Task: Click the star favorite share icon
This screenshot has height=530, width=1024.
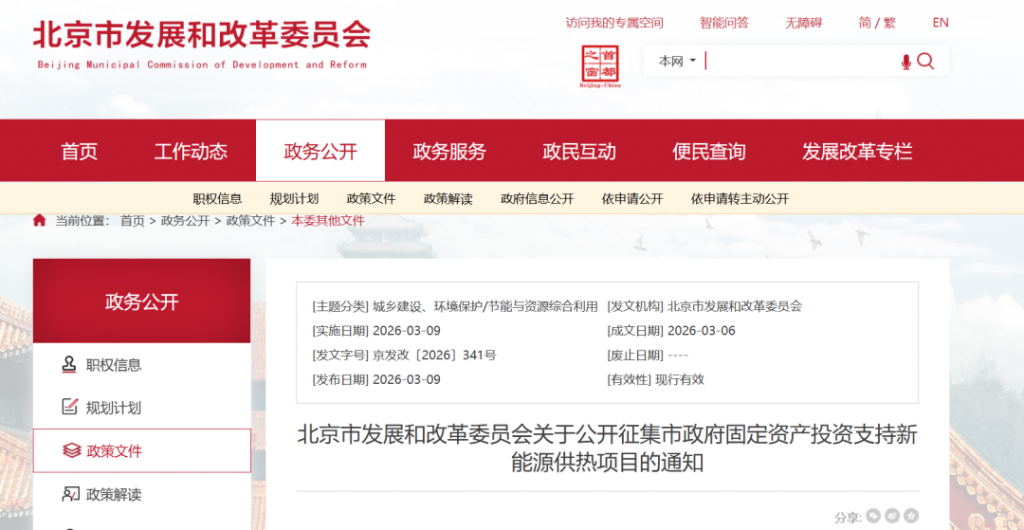Action: (911, 516)
